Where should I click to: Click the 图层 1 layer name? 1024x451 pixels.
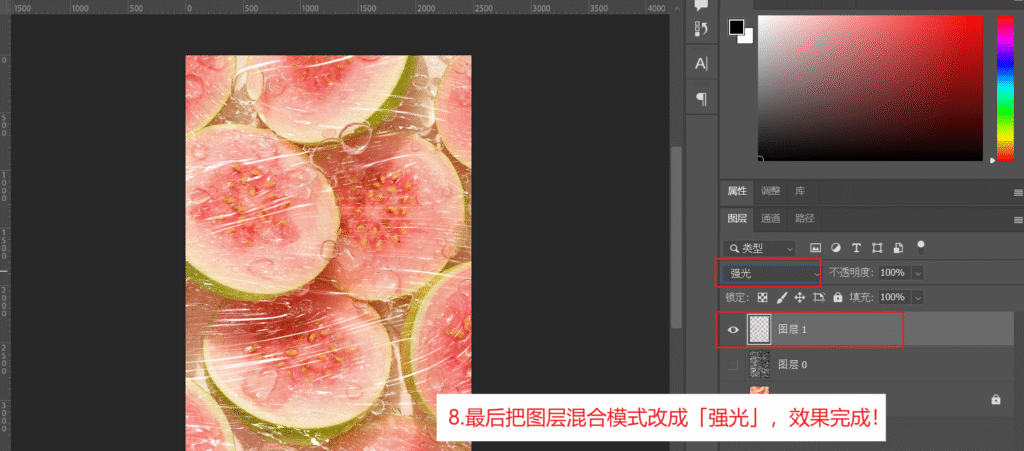click(793, 330)
